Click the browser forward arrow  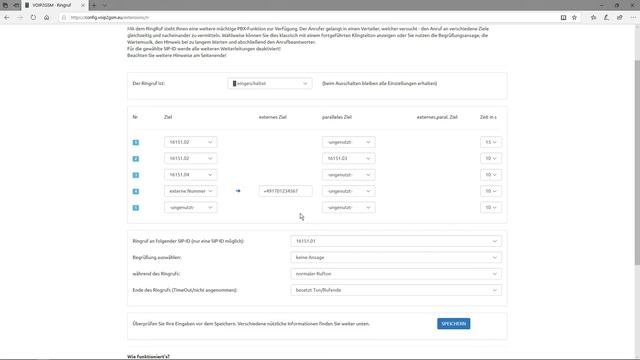pyautogui.click(x=20, y=18)
